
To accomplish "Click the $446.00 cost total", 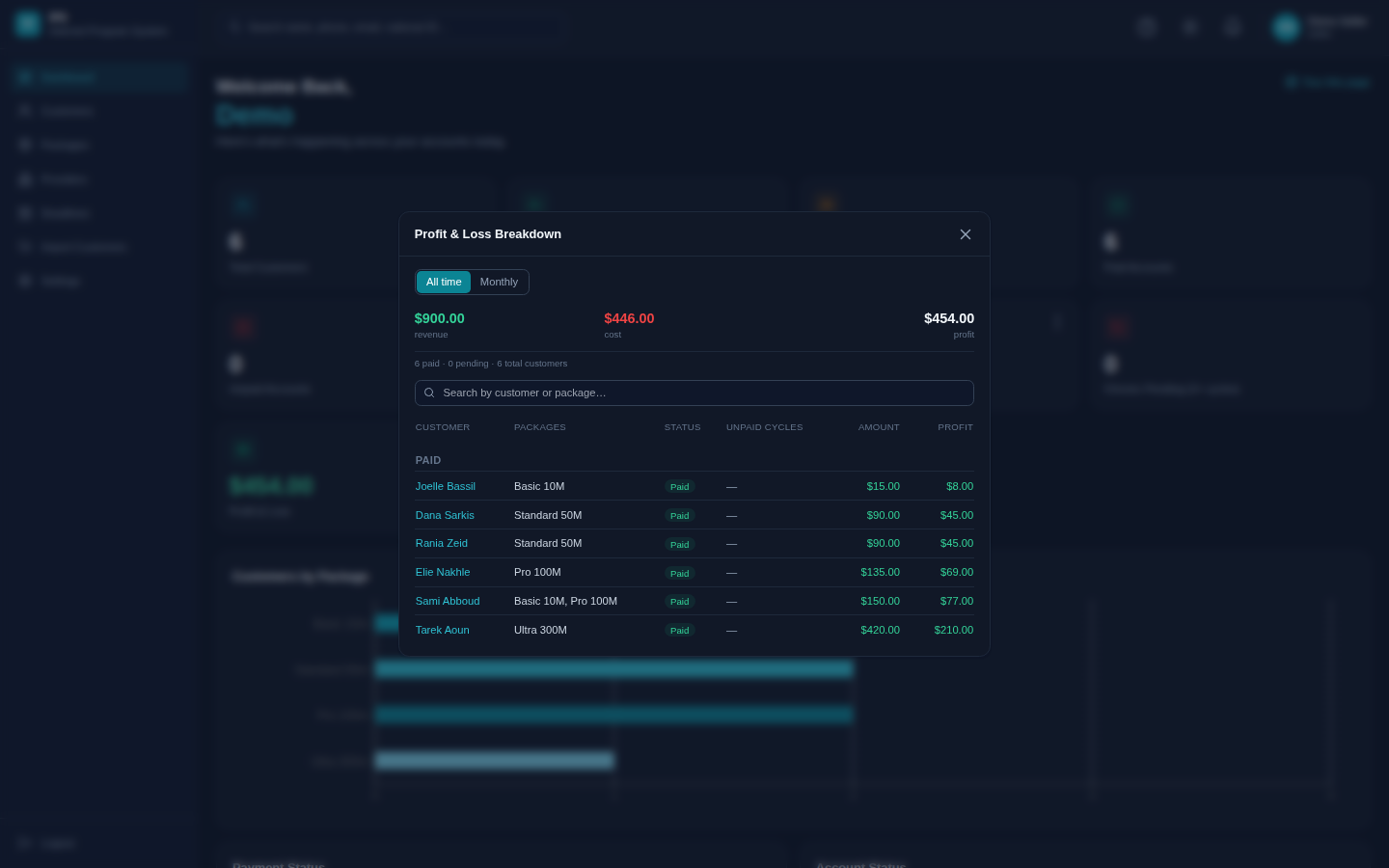I will (x=629, y=318).
